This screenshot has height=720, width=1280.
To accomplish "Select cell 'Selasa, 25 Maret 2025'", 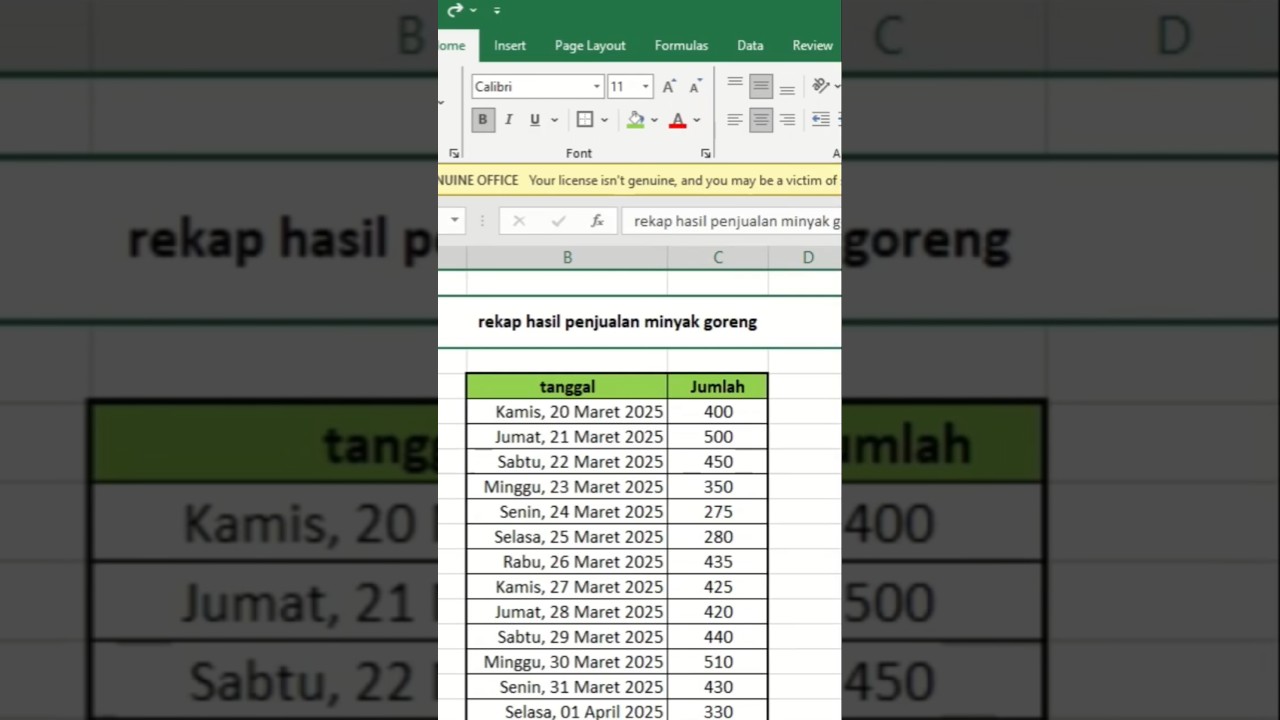I will point(567,537).
